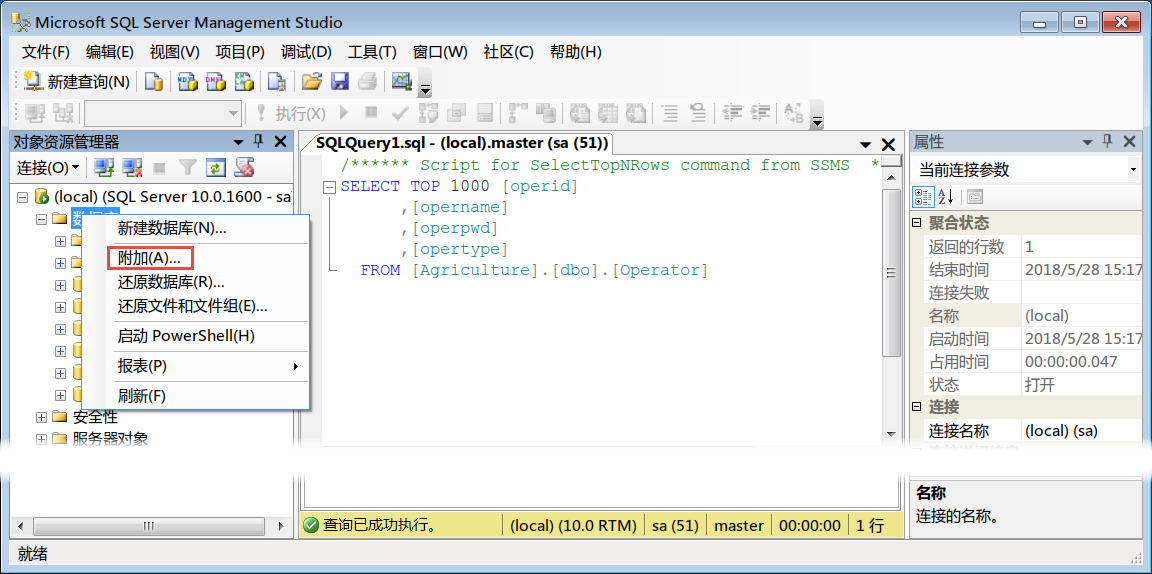Click Connect Object Explorer icon

click(104, 168)
